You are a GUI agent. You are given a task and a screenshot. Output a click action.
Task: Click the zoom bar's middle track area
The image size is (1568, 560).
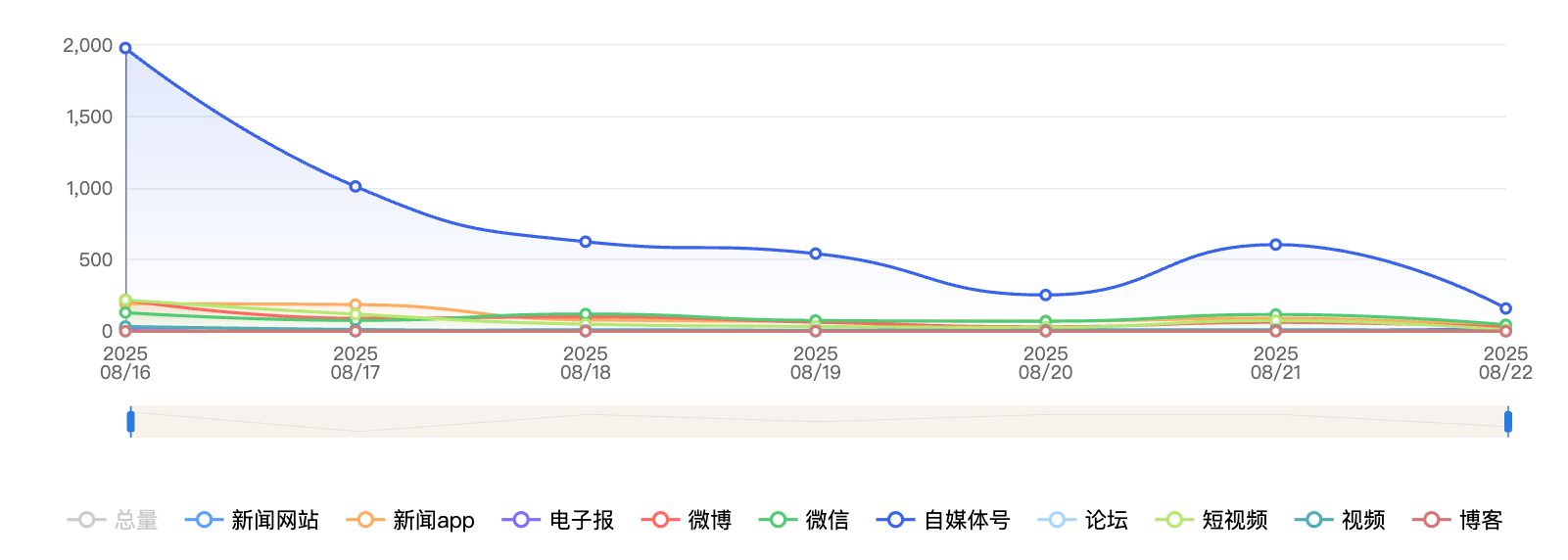point(819,422)
